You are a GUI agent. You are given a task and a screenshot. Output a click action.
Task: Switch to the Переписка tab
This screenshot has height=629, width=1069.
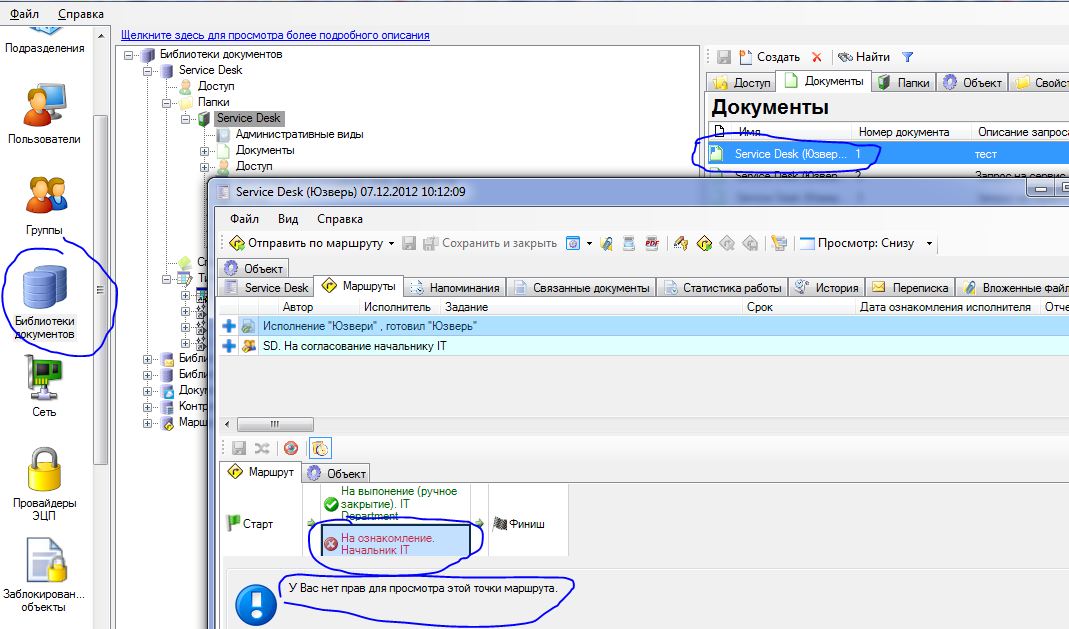(x=909, y=288)
